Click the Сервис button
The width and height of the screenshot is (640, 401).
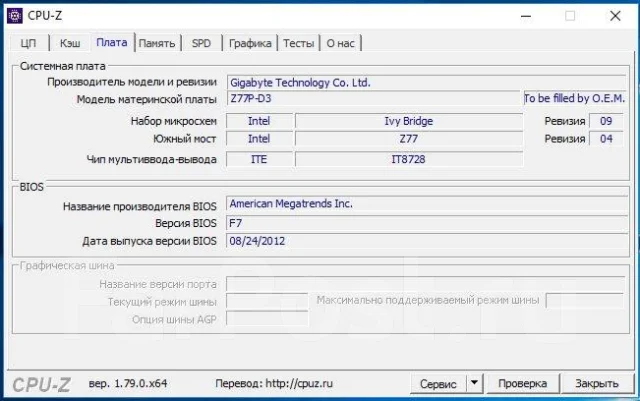438,384
